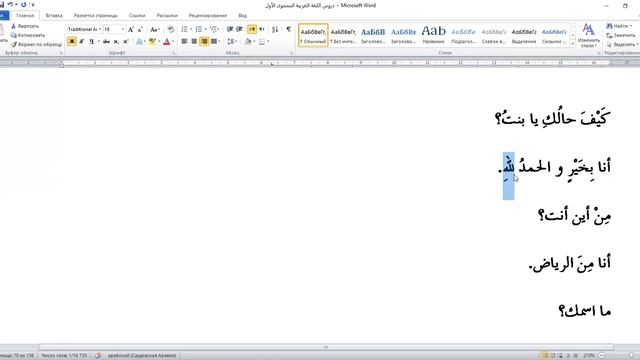
Task: Click the Increase Indent icon
Action: tap(239, 29)
